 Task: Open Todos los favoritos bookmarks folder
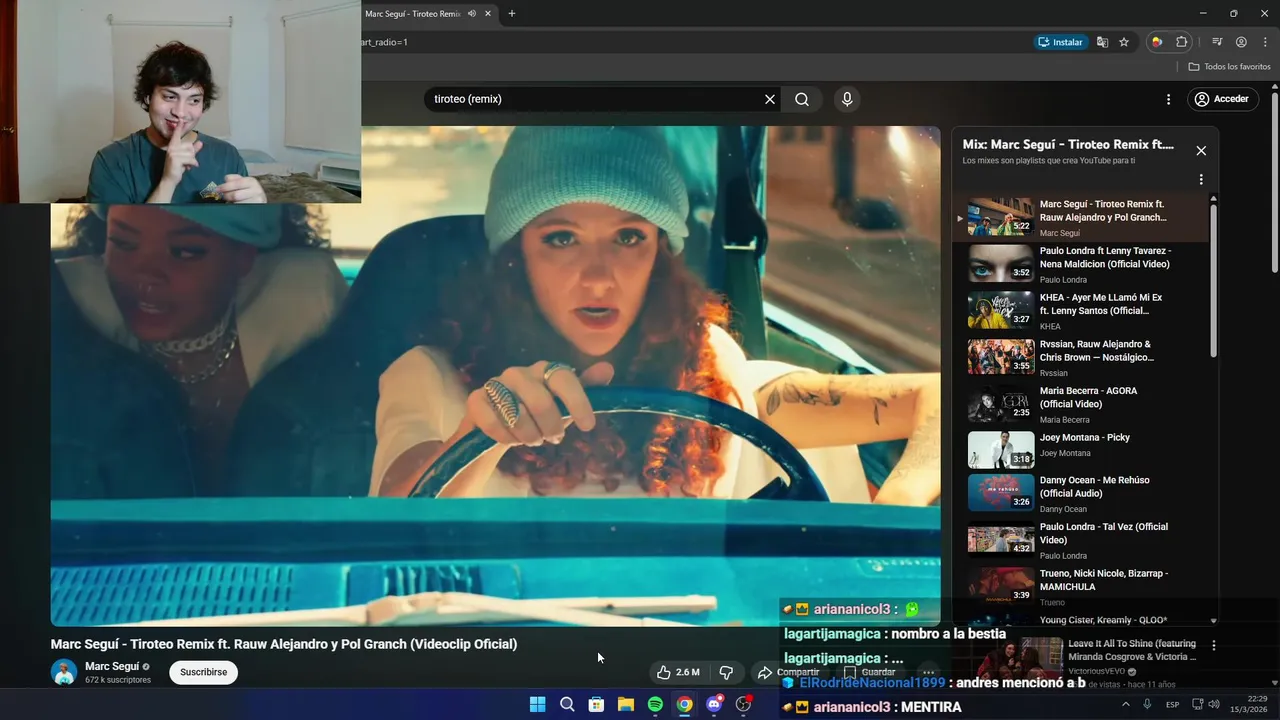coord(1229,67)
